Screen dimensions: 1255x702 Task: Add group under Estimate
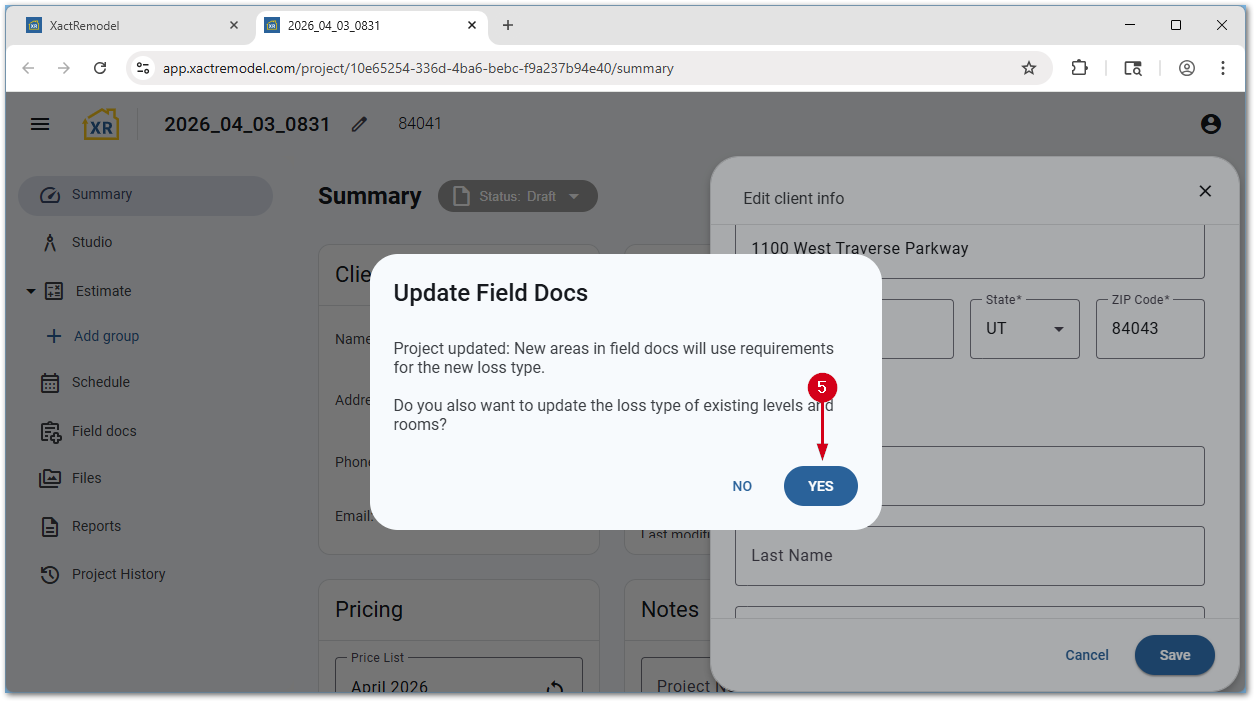coord(106,336)
